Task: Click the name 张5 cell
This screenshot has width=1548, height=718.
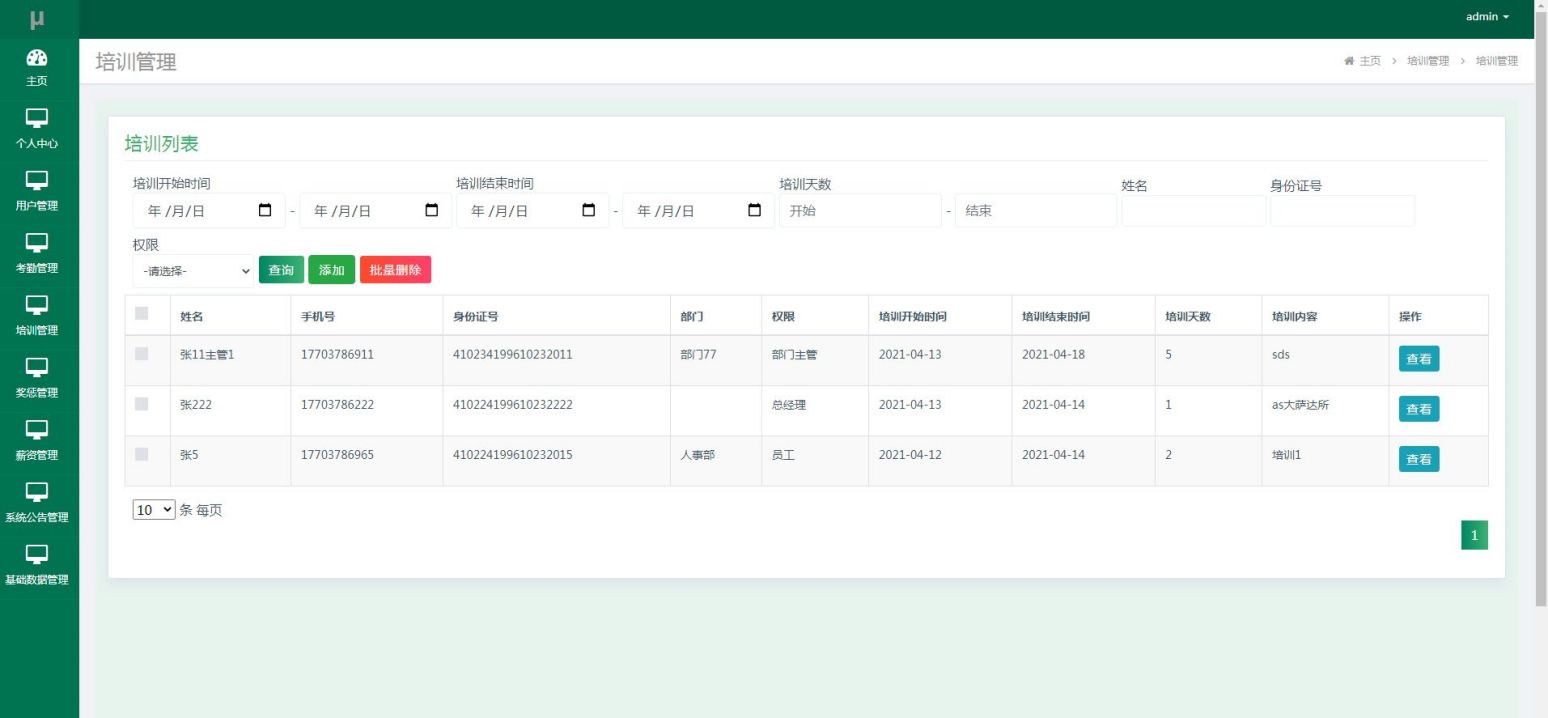Action: (x=189, y=454)
